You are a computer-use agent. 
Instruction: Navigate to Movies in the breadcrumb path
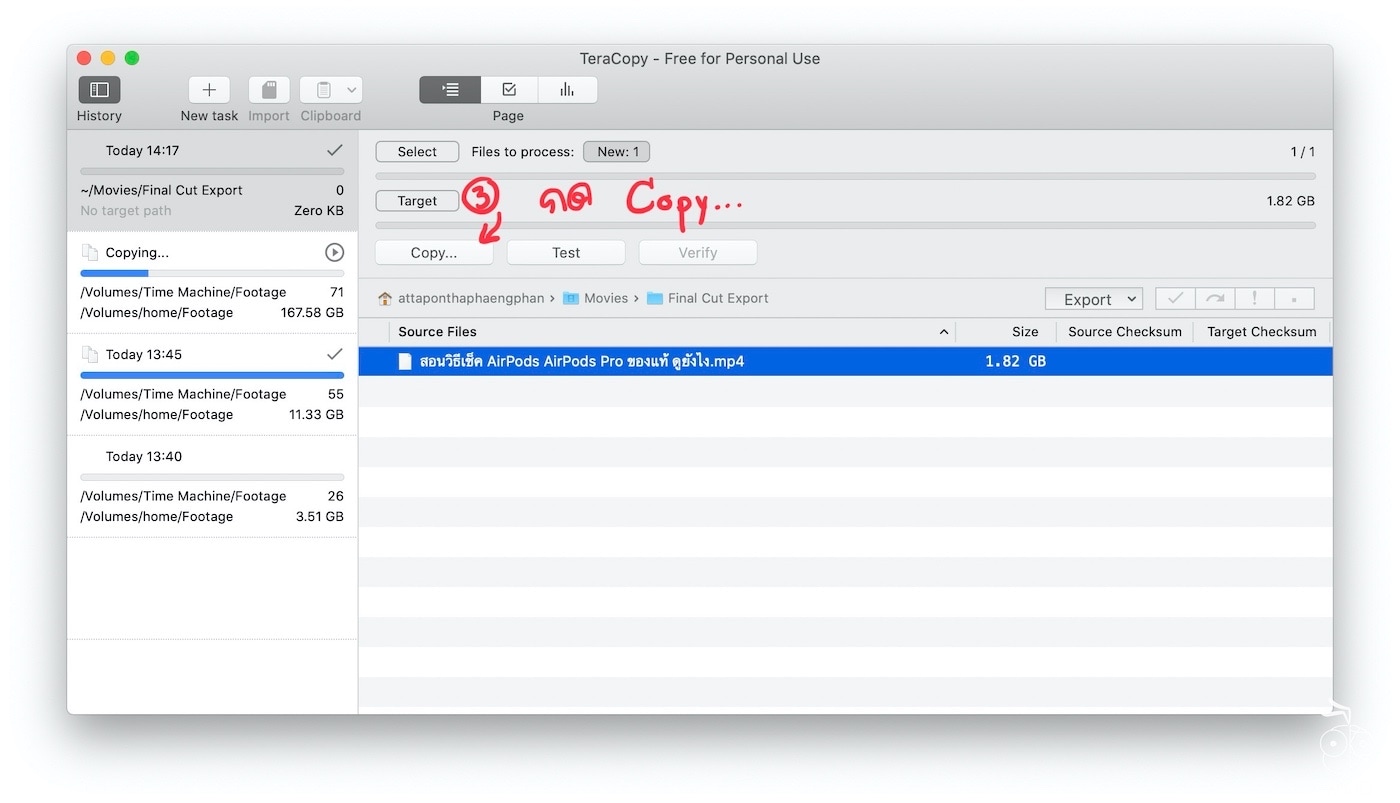click(x=605, y=297)
